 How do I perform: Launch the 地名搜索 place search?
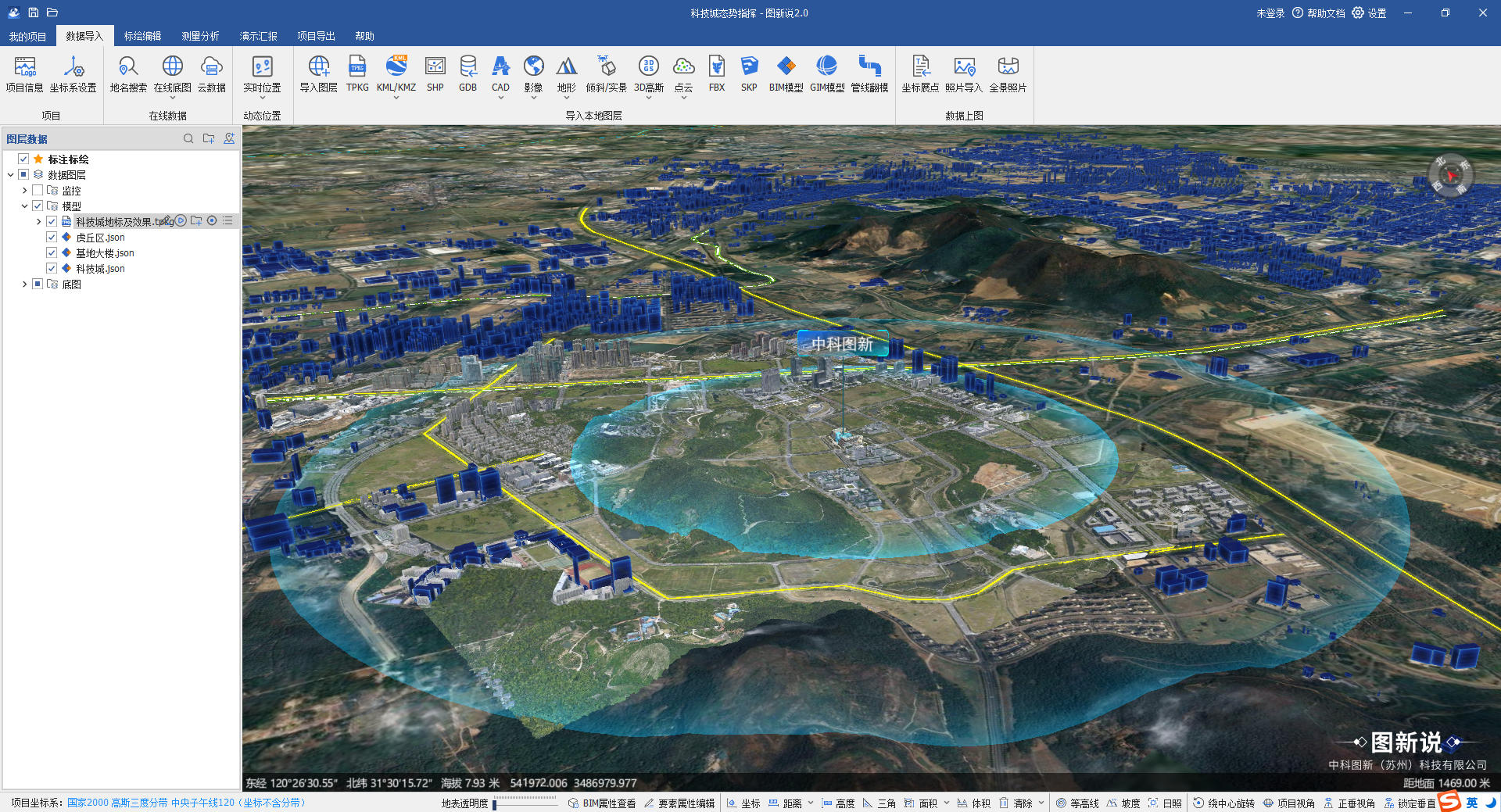[128, 74]
